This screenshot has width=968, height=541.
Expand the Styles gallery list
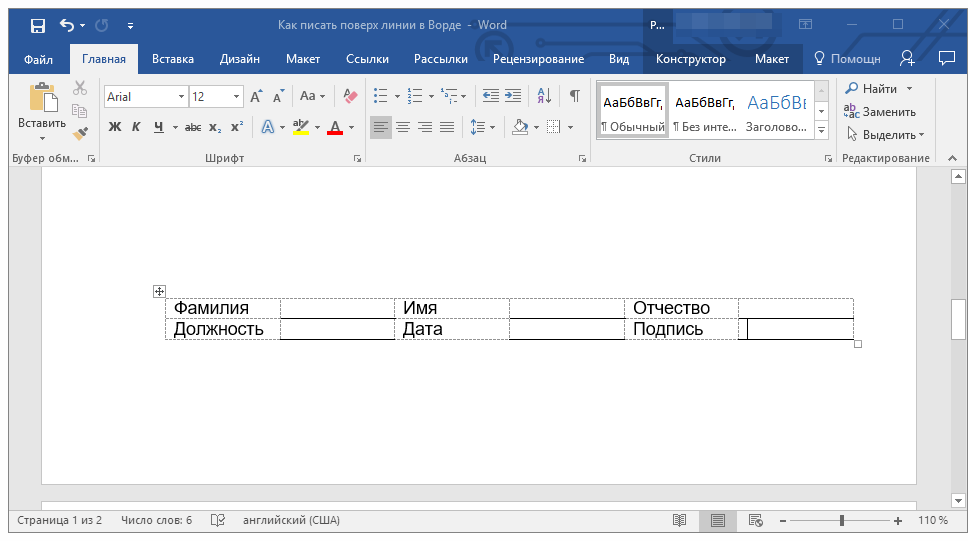[821, 131]
